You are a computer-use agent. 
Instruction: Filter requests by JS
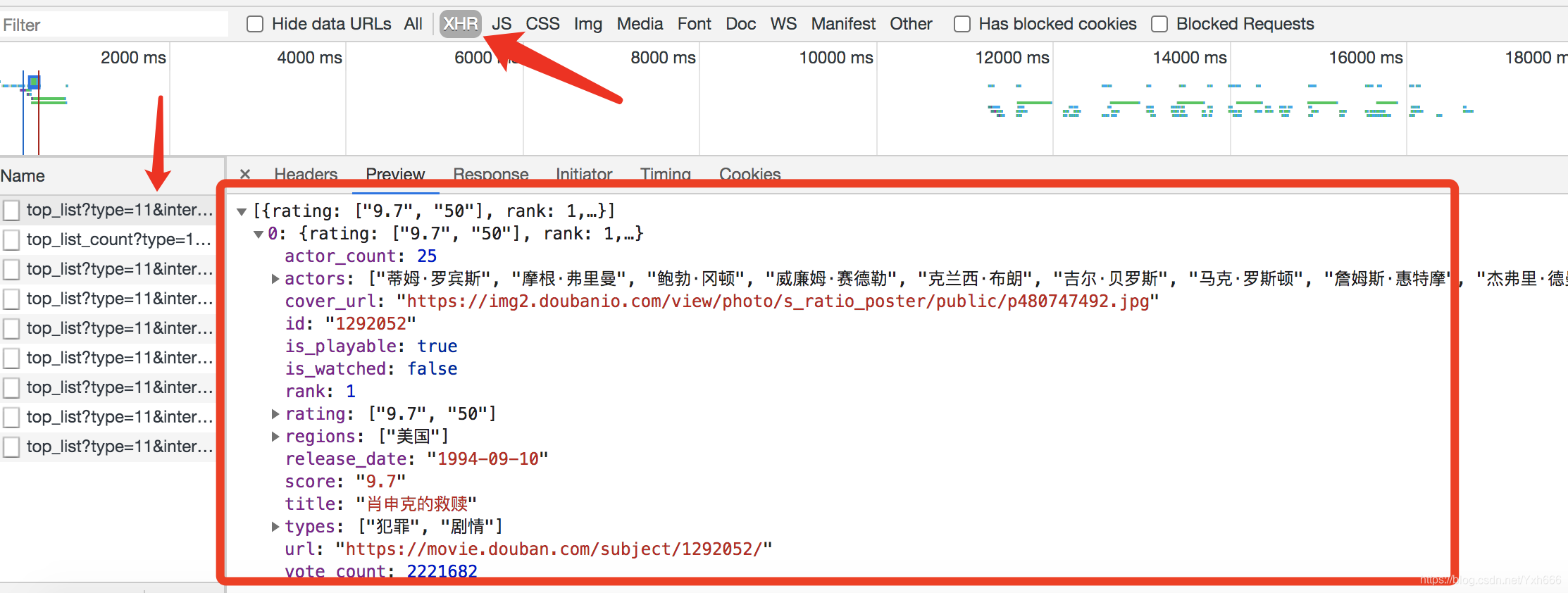click(502, 24)
